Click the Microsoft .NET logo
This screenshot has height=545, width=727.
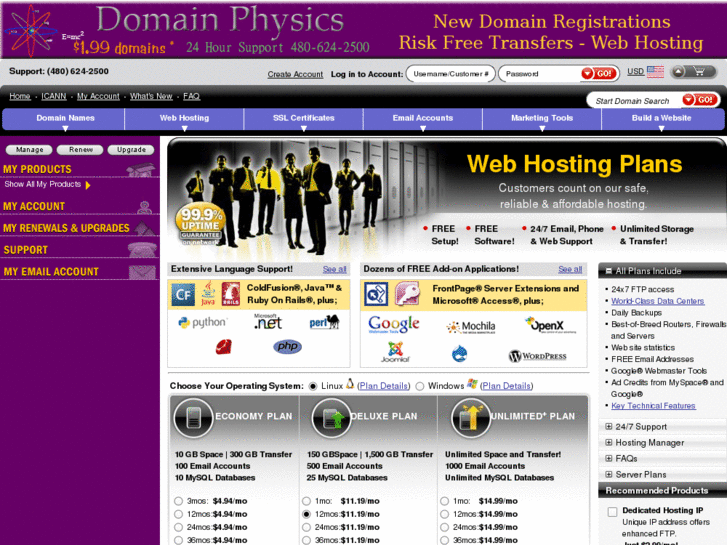pyautogui.click(x=268, y=322)
